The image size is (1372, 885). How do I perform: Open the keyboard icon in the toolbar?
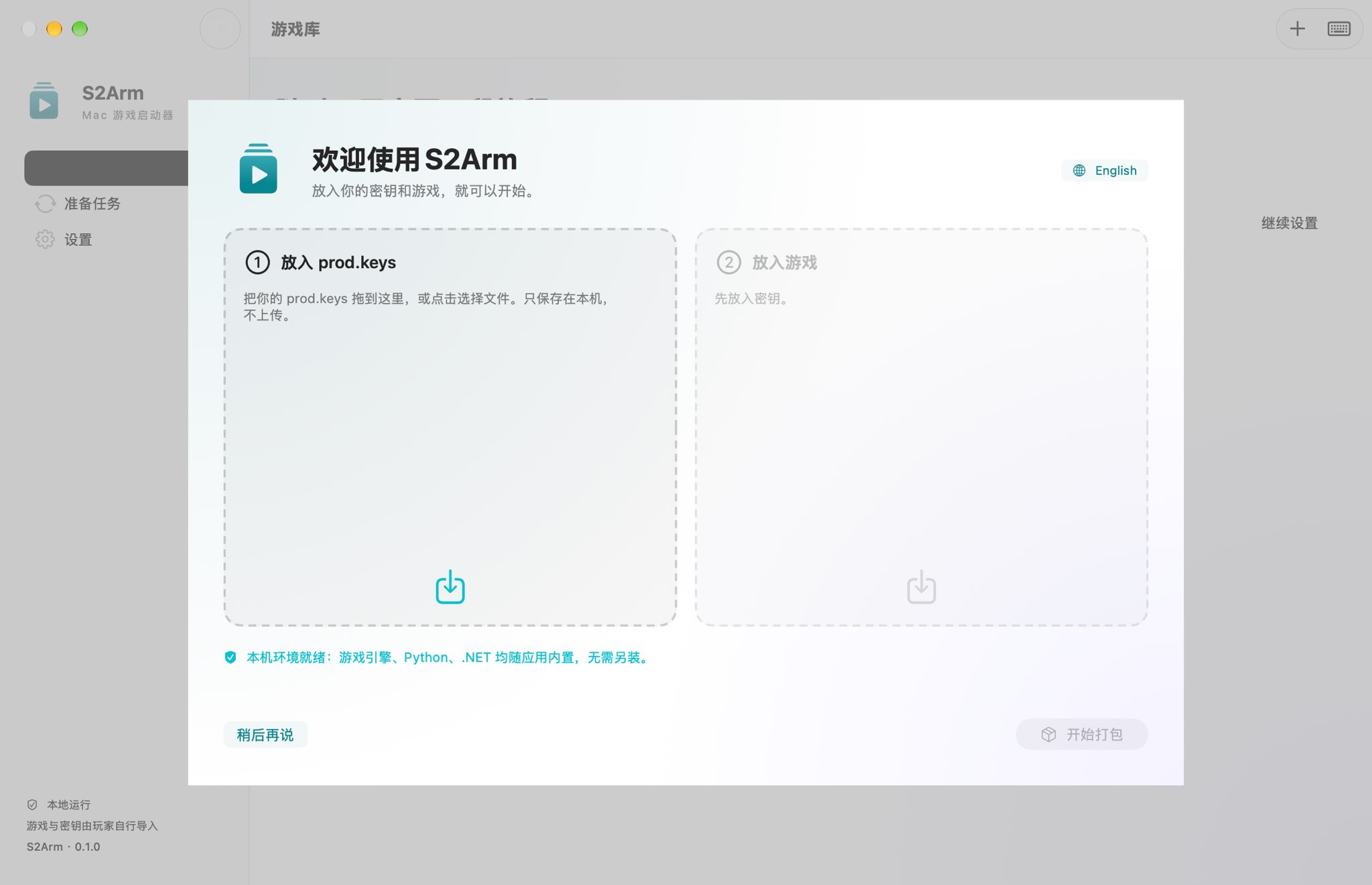pyautogui.click(x=1339, y=29)
